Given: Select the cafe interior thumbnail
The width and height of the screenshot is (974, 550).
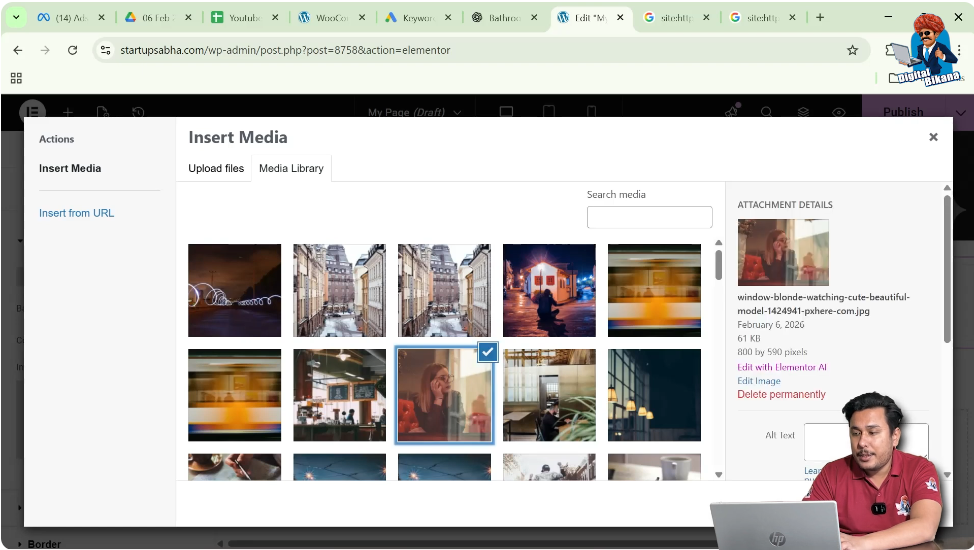Looking at the screenshot, I should [x=339, y=395].
